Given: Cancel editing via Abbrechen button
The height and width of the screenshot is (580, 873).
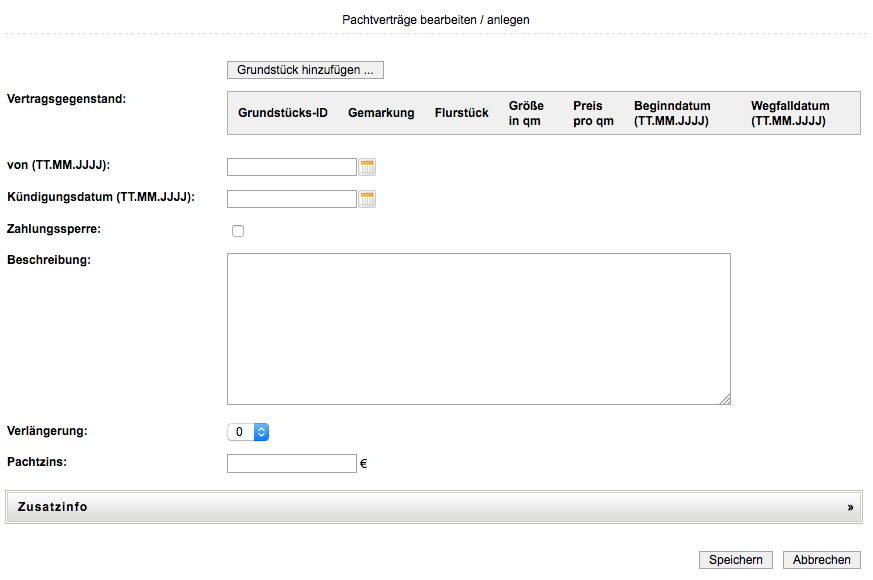Looking at the screenshot, I should (821, 560).
